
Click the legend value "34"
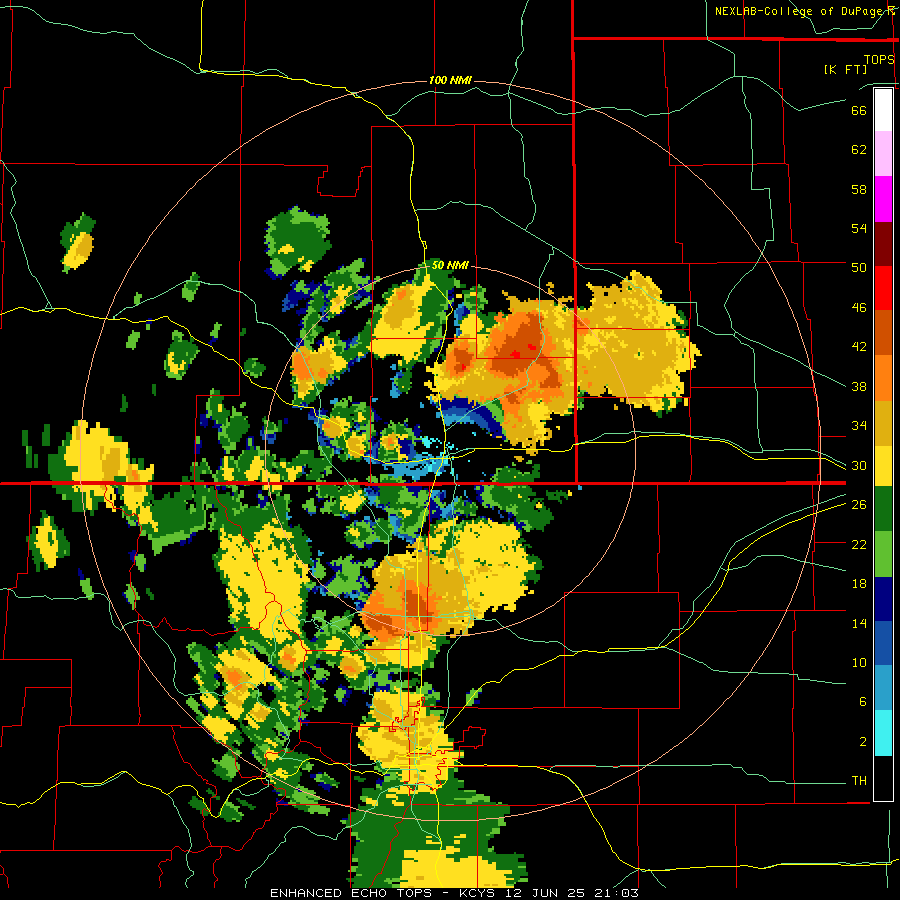point(859,426)
